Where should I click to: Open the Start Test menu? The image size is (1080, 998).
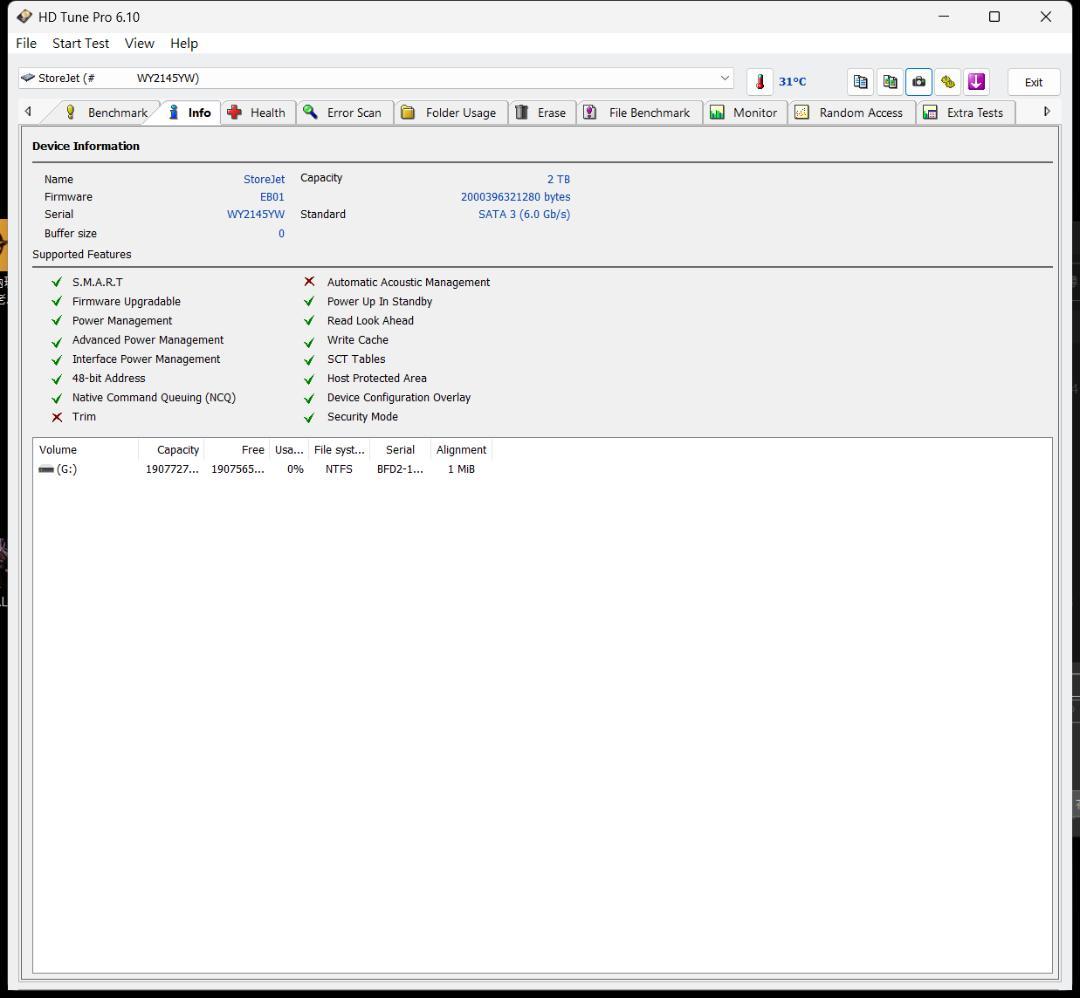[x=81, y=43]
